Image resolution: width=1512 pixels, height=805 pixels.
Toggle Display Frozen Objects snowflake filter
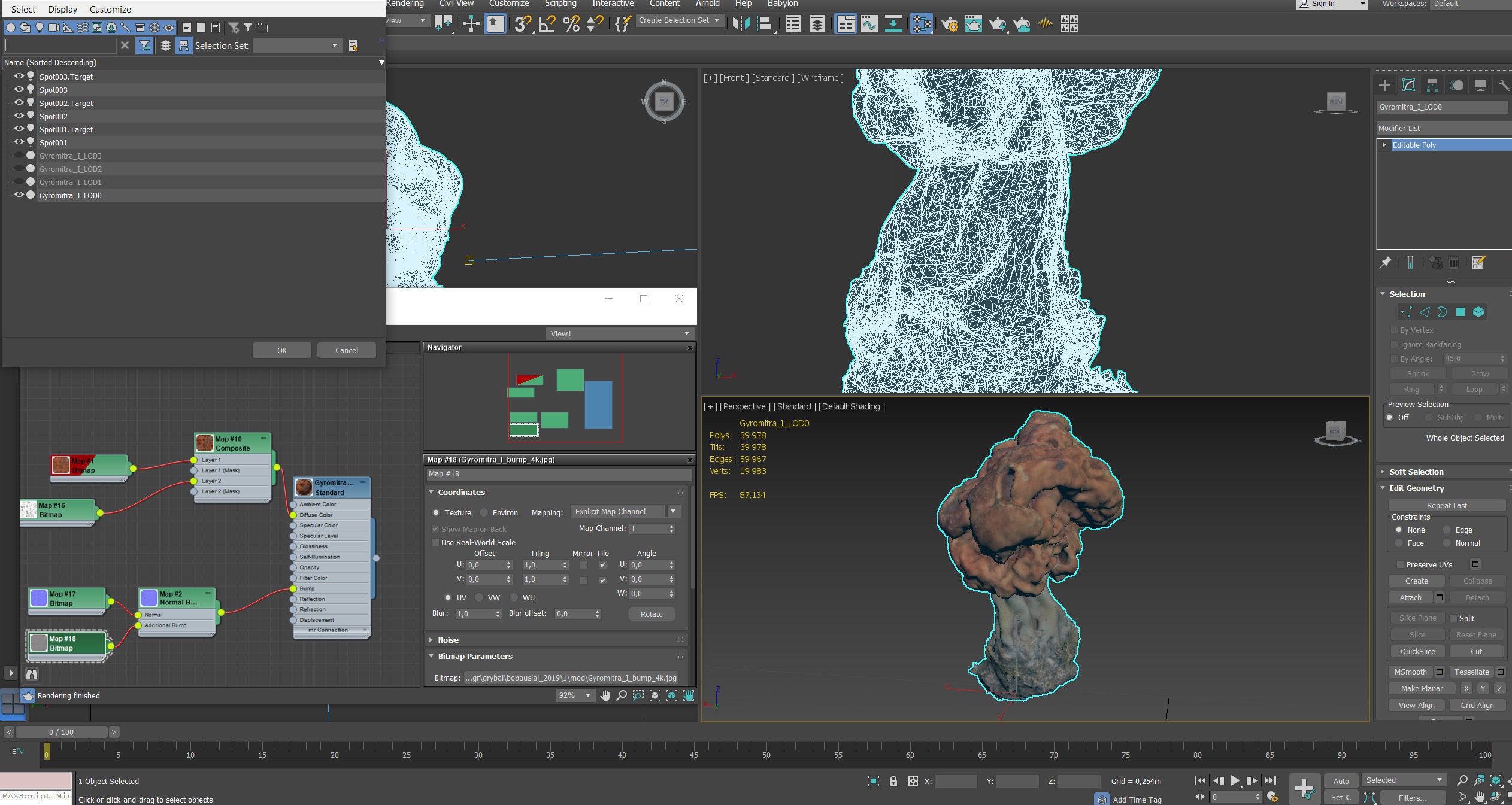point(154,28)
